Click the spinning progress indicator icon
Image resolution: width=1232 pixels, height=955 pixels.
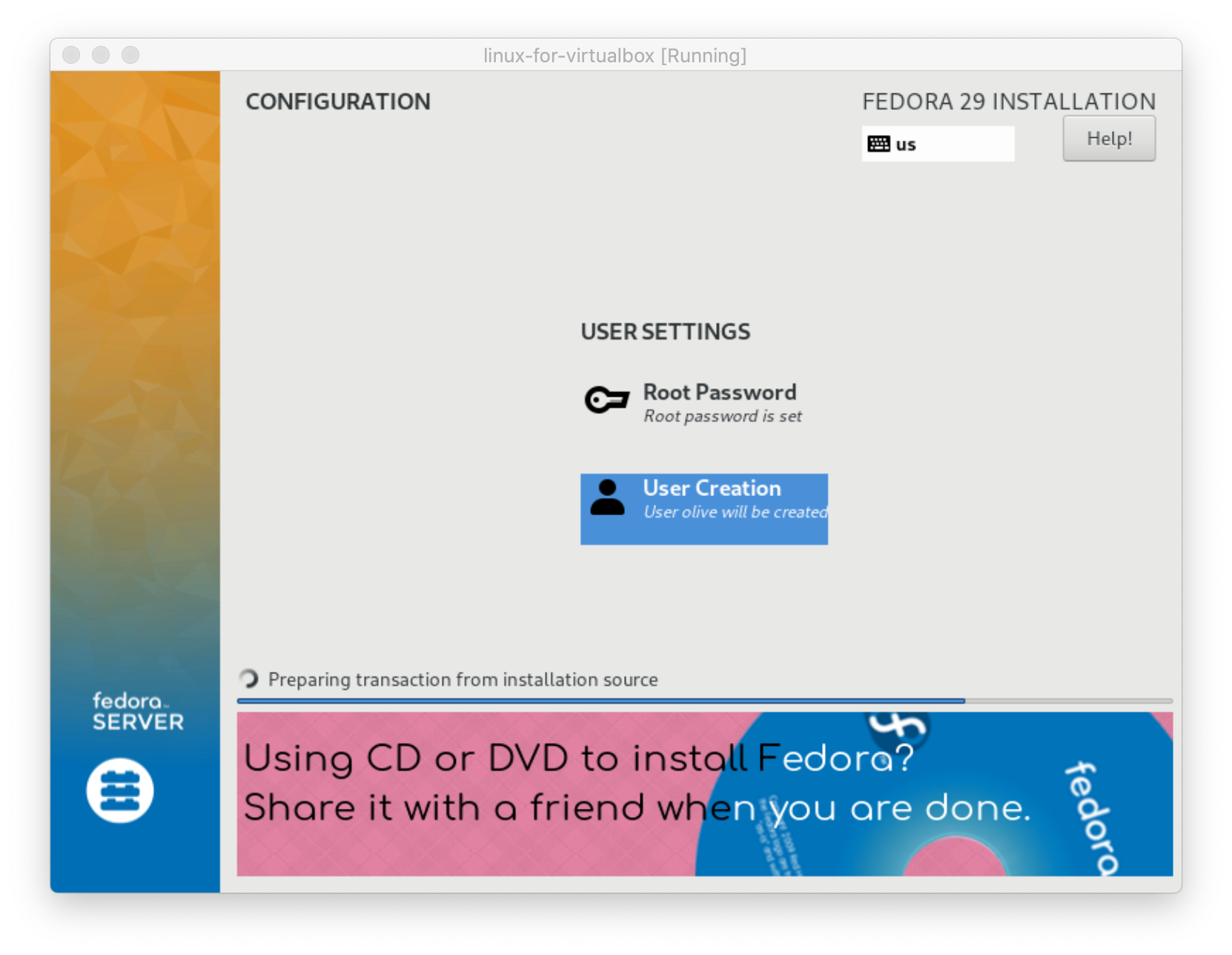[250, 678]
